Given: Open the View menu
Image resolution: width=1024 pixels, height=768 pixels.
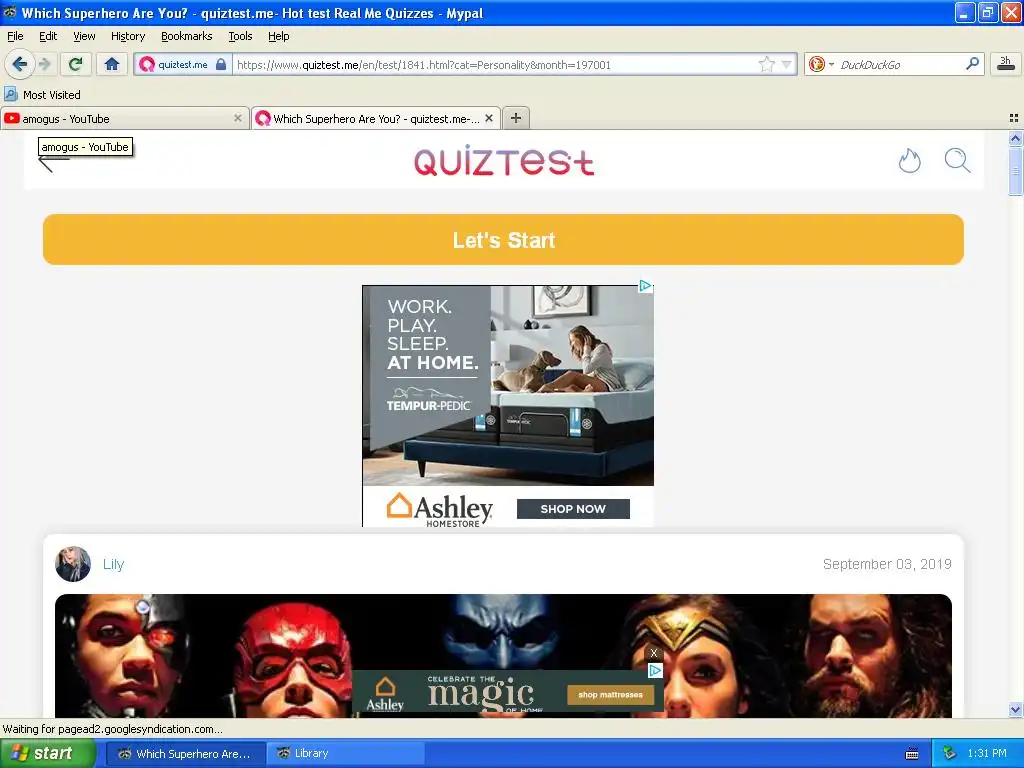Looking at the screenshot, I should click(x=84, y=36).
